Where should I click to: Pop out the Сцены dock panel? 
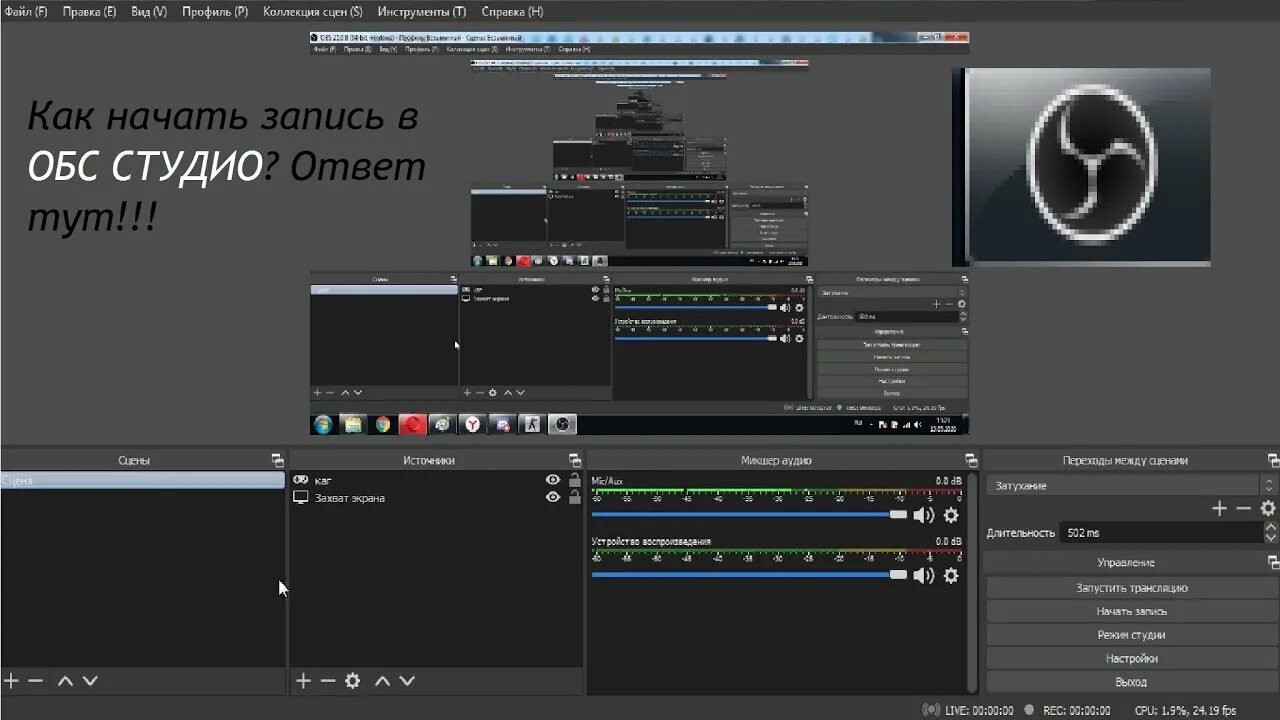(x=277, y=460)
